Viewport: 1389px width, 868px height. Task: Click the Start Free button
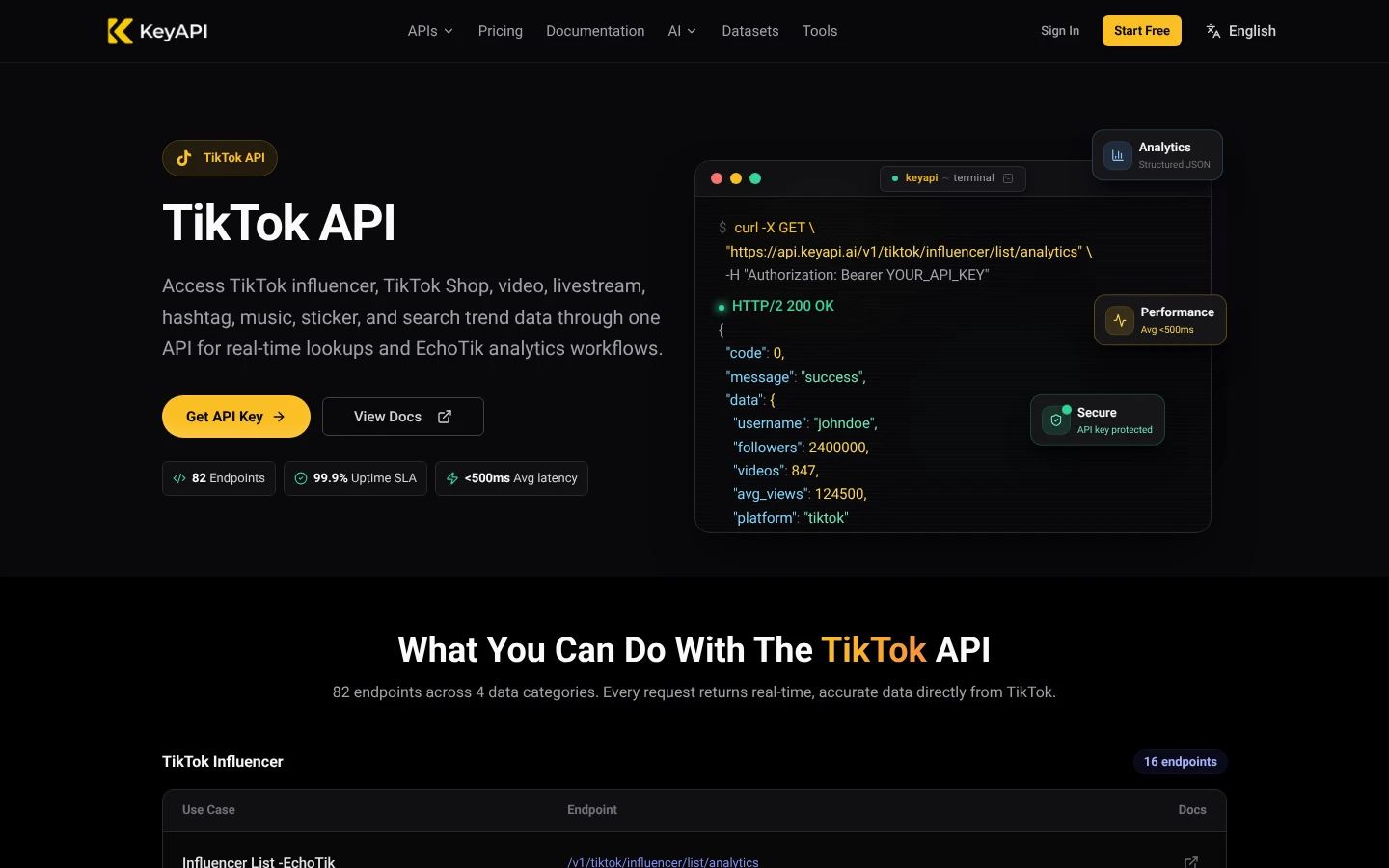pyautogui.click(x=1142, y=31)
